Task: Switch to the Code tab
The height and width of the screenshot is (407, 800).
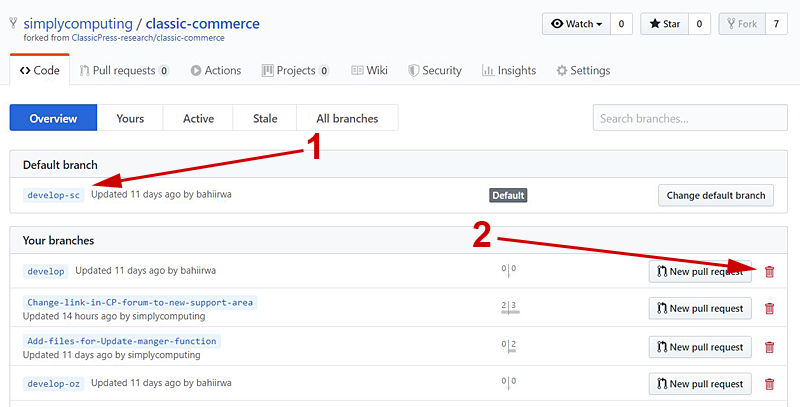Action: pyautogui.click(x=40, y=70)
